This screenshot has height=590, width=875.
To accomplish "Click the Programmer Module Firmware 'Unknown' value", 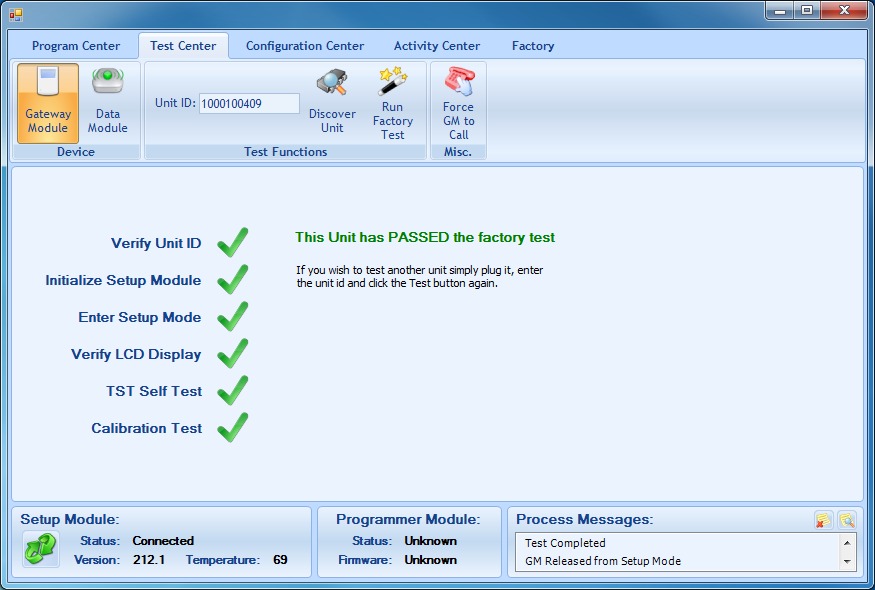I will pyautogui.click(x=431, y=560).
